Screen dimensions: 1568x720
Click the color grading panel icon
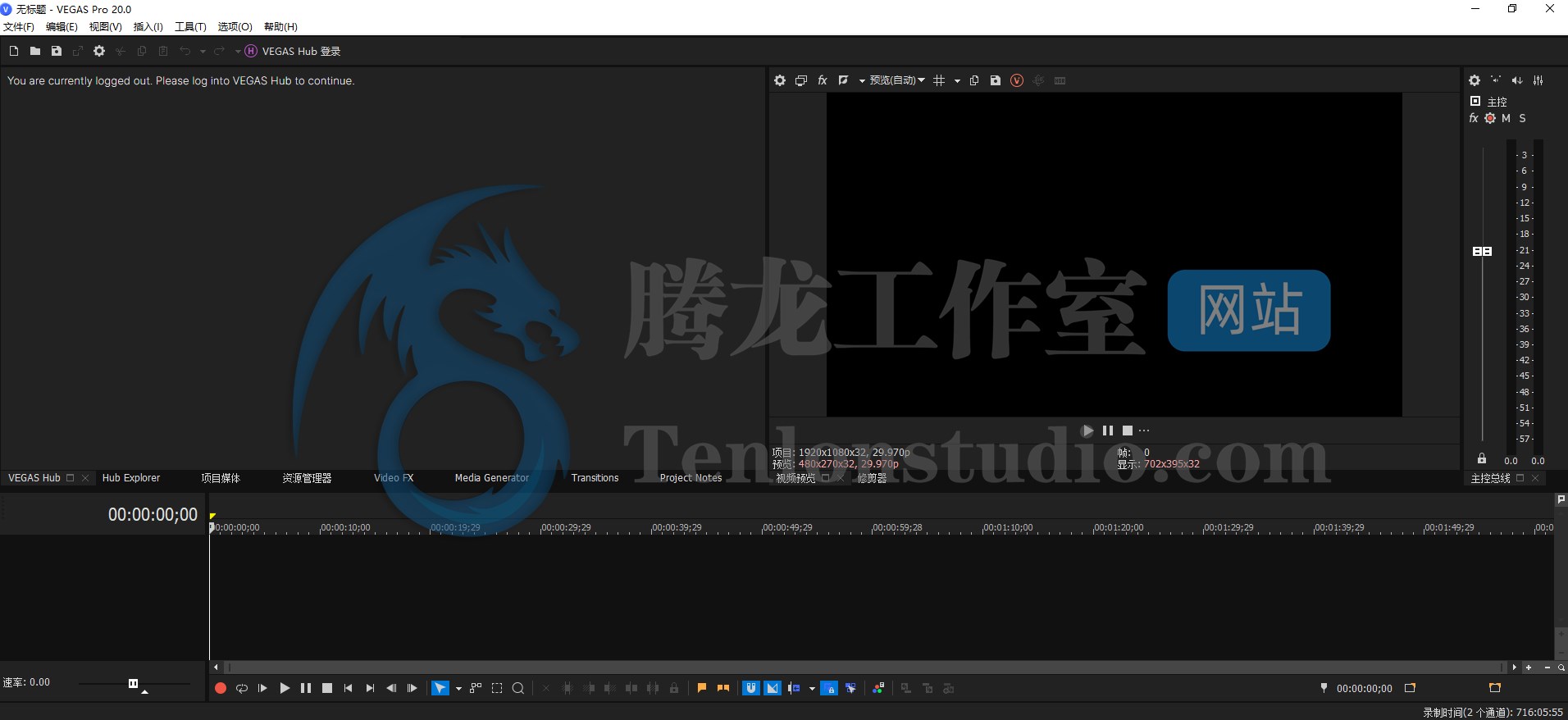(878, 688)
